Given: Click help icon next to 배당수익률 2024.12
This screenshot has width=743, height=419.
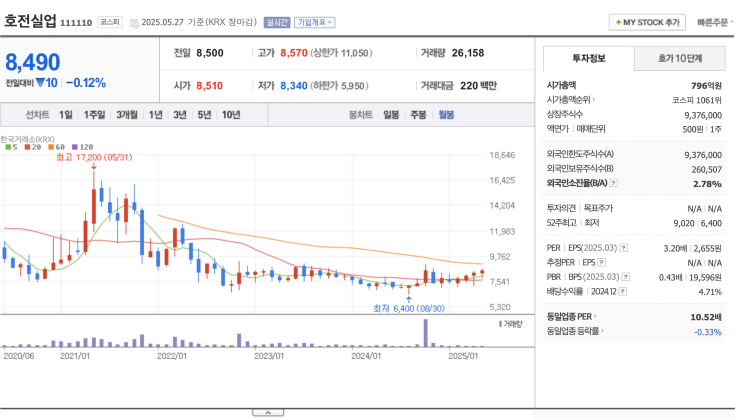Looking at the screenshot, I should click(623, 291).
